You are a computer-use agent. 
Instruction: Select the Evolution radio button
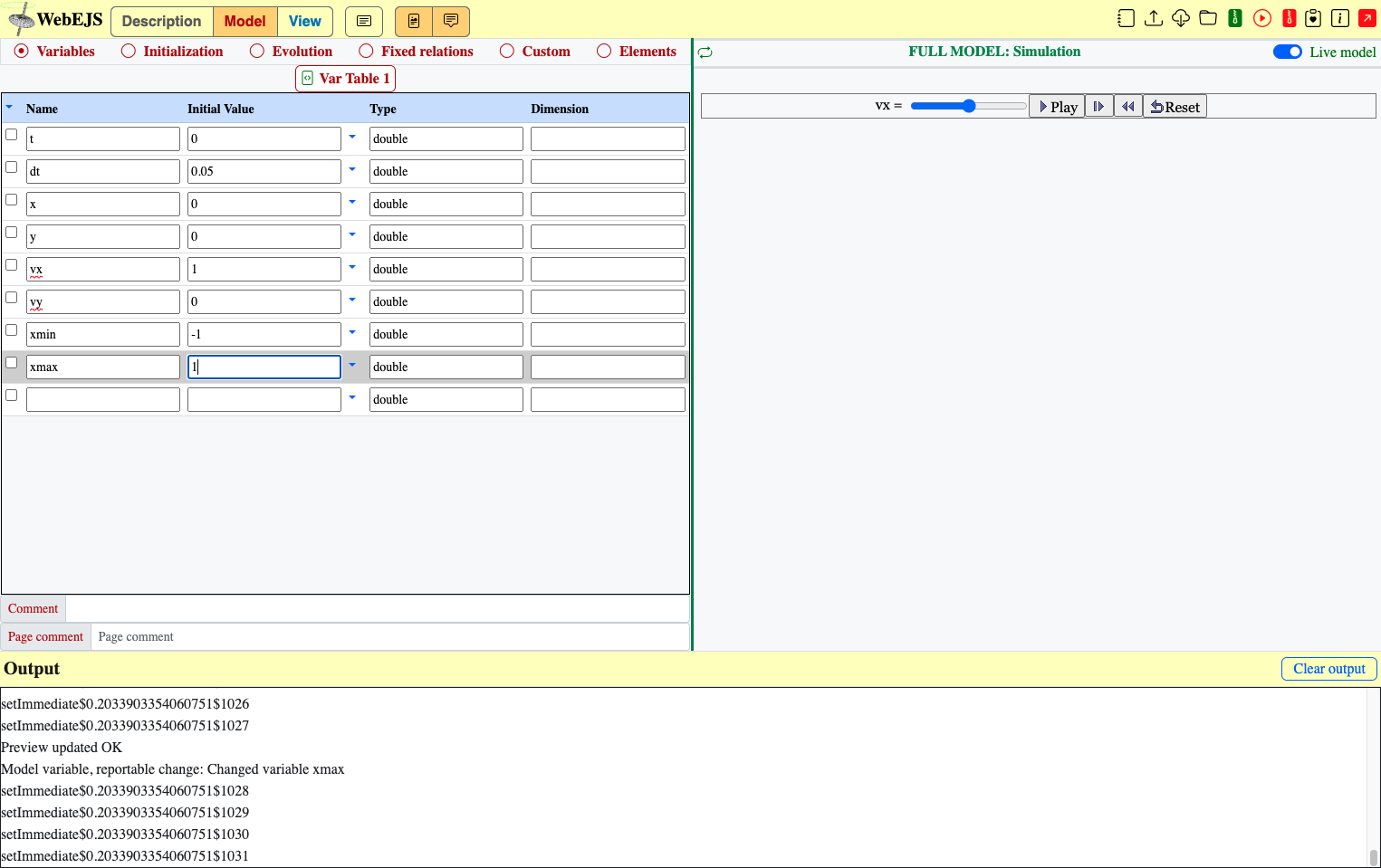click(x=257, y=52)
